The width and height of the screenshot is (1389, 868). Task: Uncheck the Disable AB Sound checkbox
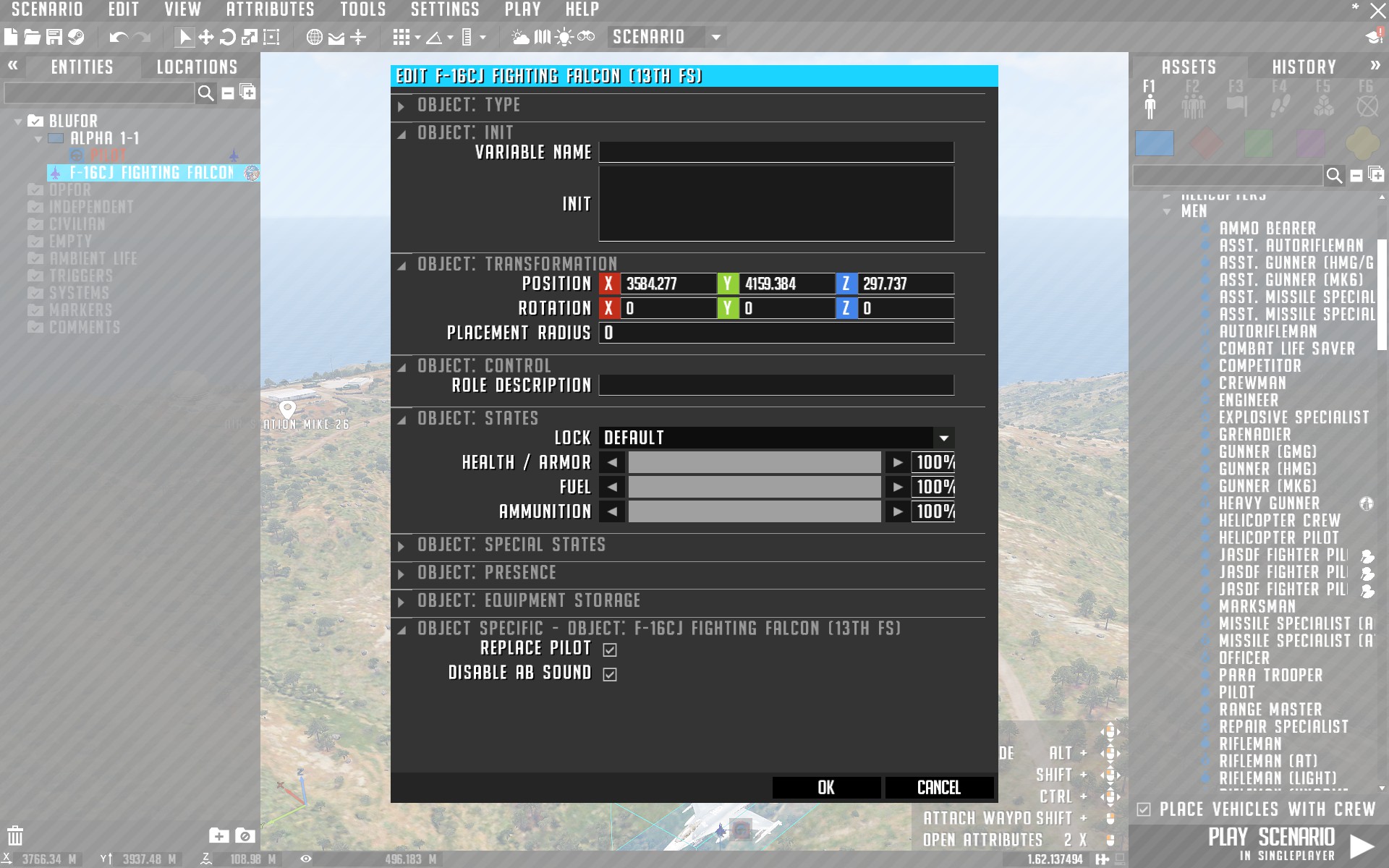[610, 674]
